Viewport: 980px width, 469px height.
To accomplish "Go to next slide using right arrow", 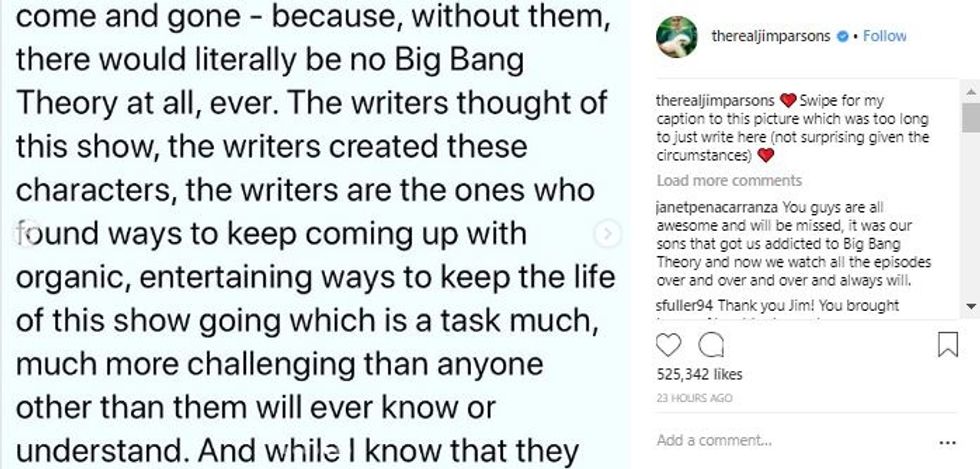I will pos(607,234).
